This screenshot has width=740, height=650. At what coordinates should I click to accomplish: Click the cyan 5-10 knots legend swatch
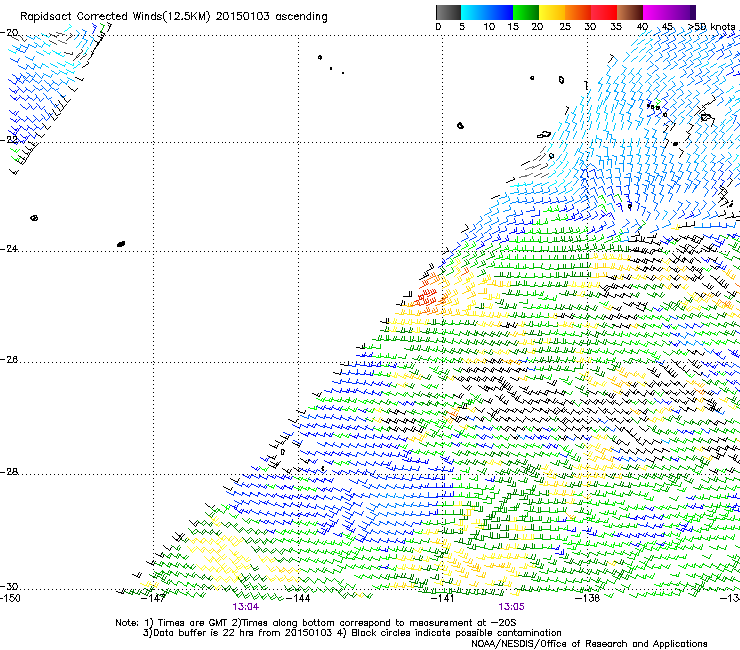tap(474, 12)
